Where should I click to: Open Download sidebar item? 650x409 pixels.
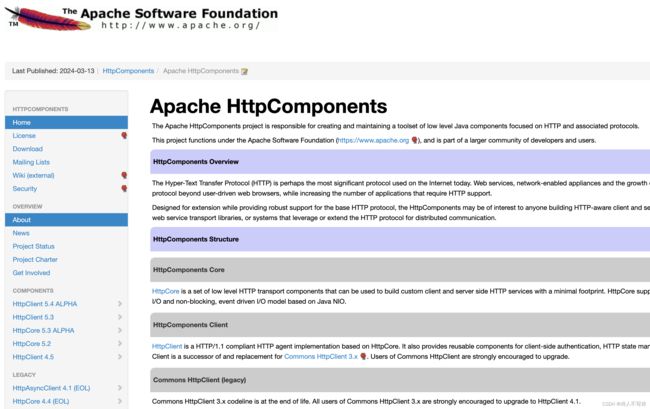tap(27, 149)
